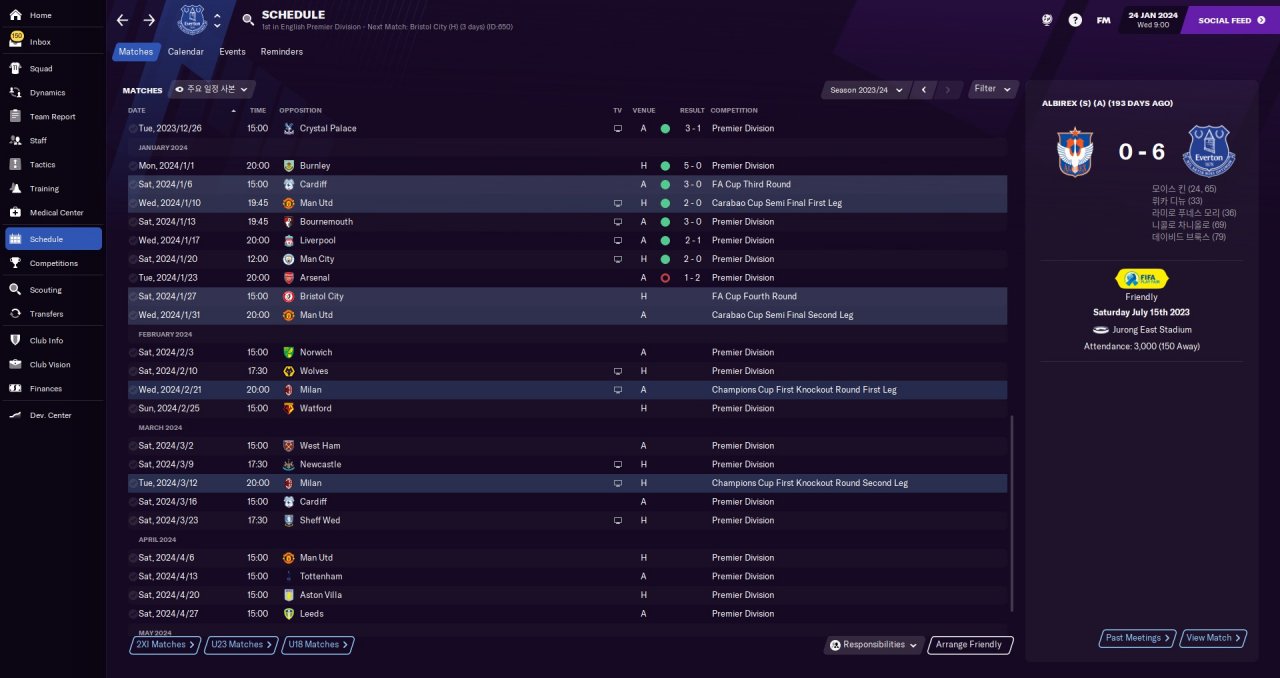Viewport: 1280px width, 678px height.
Task: Toggle reminder circle on Watford row
Action: coord(133,409)
